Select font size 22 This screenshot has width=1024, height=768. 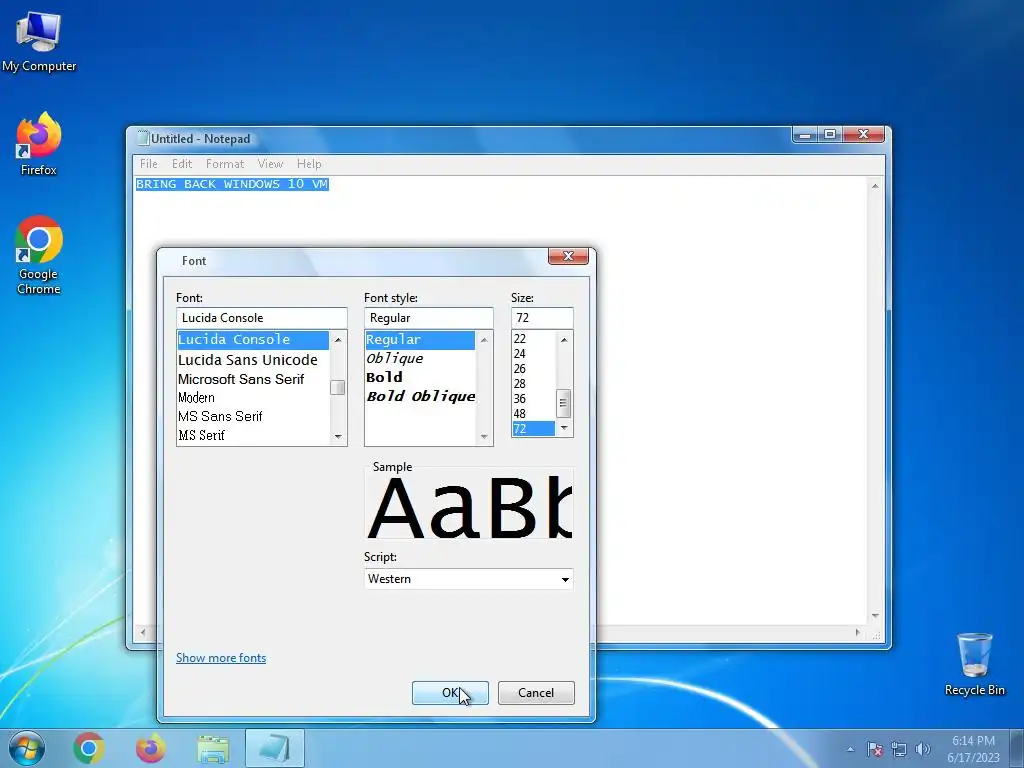click(x=534, y=339)
